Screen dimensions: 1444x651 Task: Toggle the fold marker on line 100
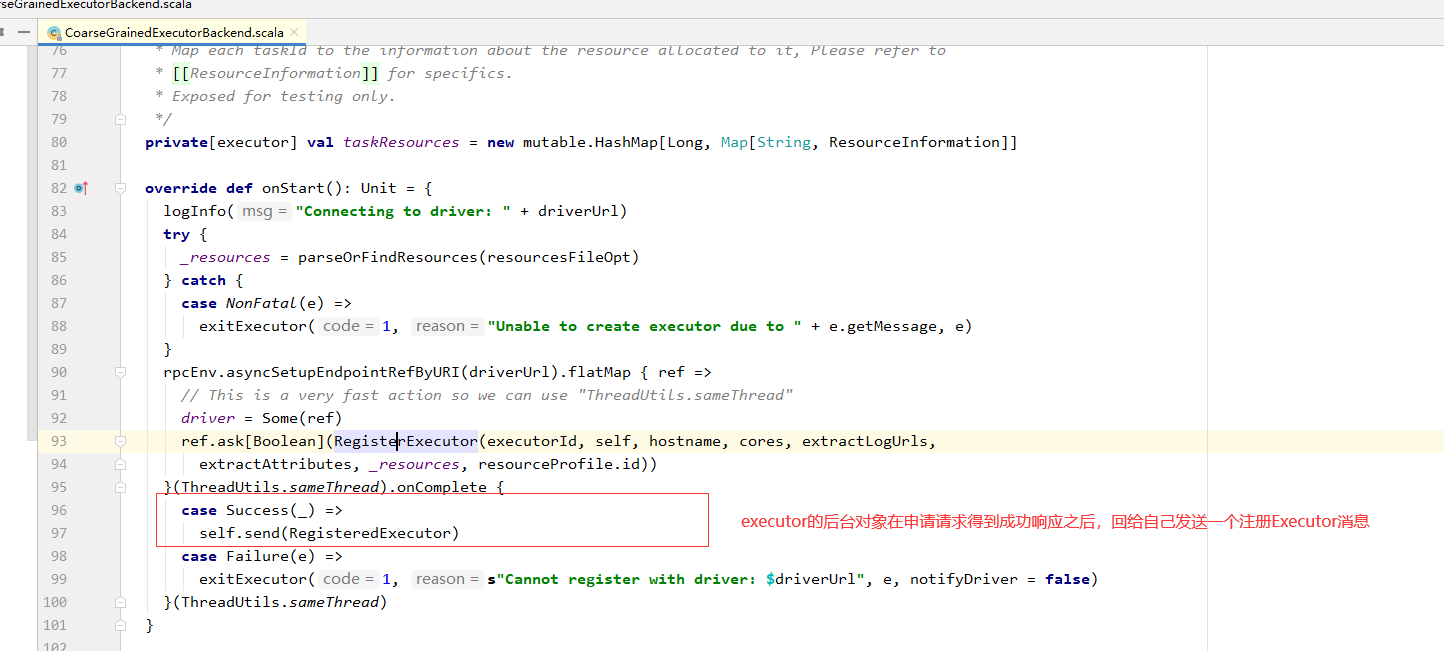click(121, 602)
